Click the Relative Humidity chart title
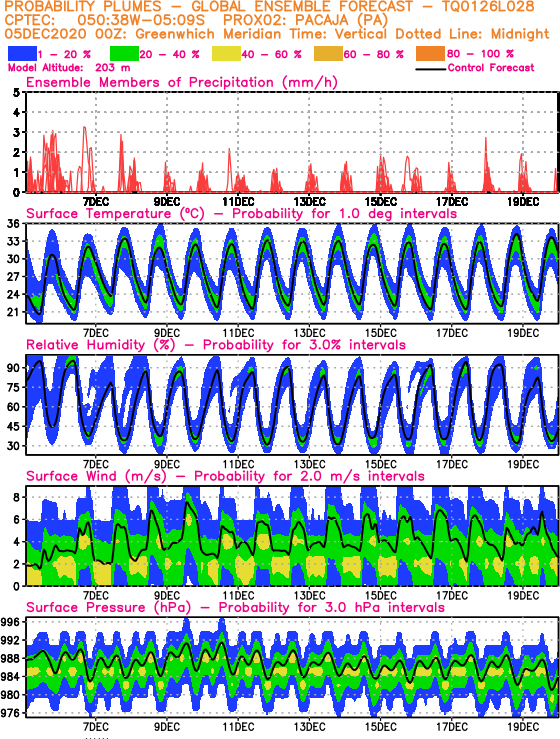 (216, 345)
